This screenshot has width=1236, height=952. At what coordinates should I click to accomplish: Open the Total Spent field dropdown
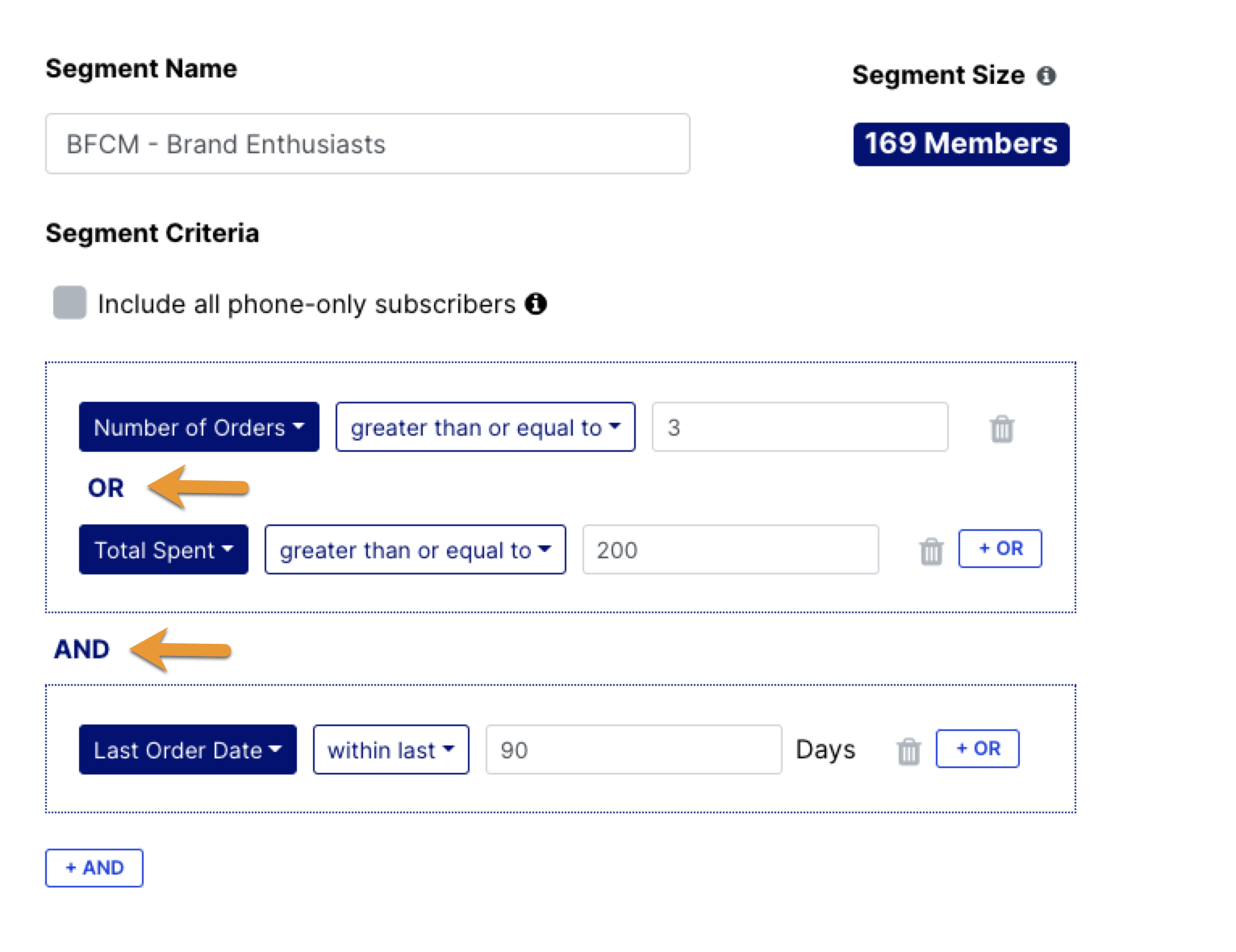click(163, 550)
